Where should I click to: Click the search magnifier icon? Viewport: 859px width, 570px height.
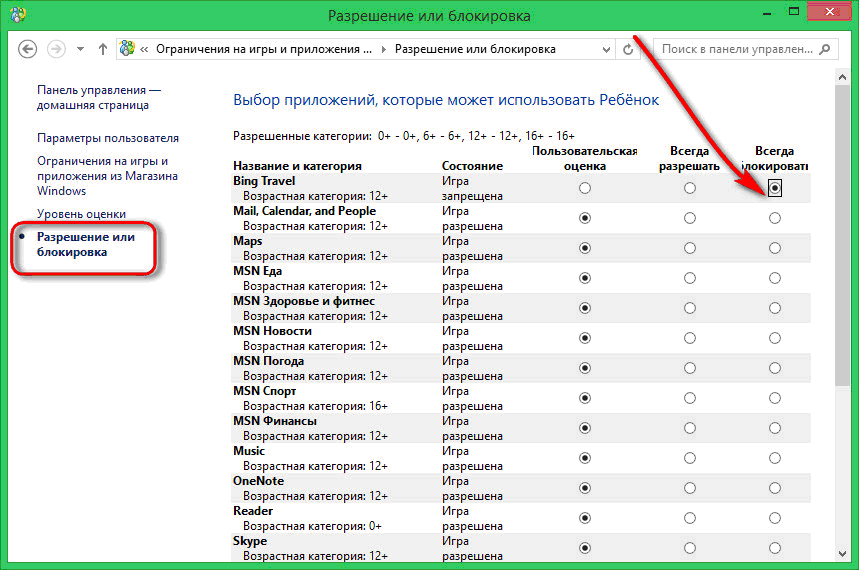(x=824, y=49)
